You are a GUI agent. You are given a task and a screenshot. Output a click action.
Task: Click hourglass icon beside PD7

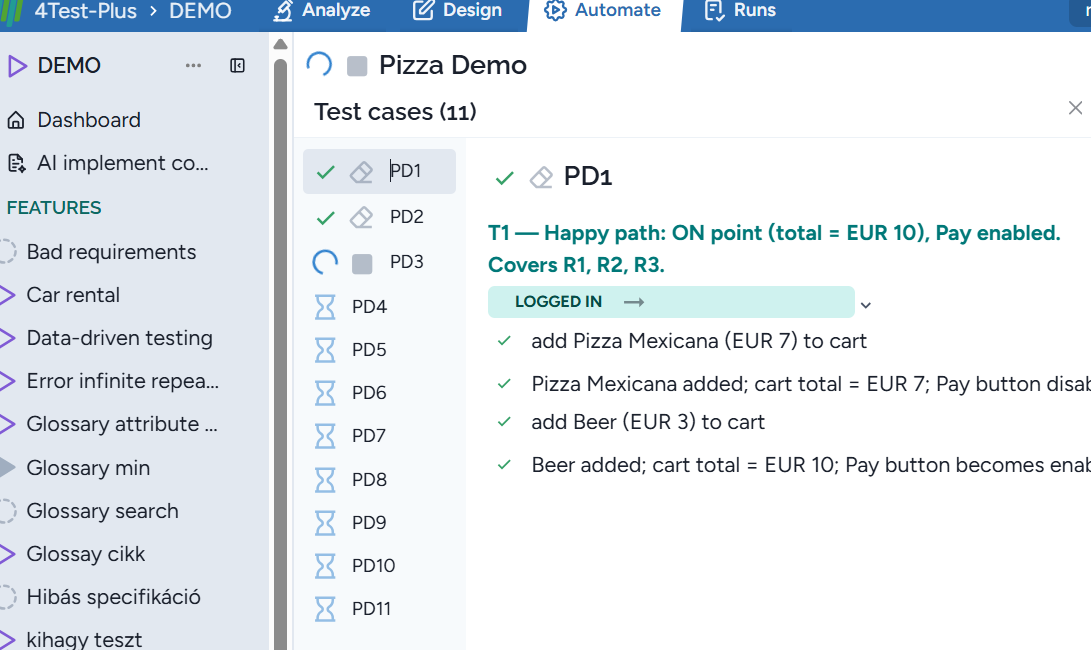[x=325, y=436]
